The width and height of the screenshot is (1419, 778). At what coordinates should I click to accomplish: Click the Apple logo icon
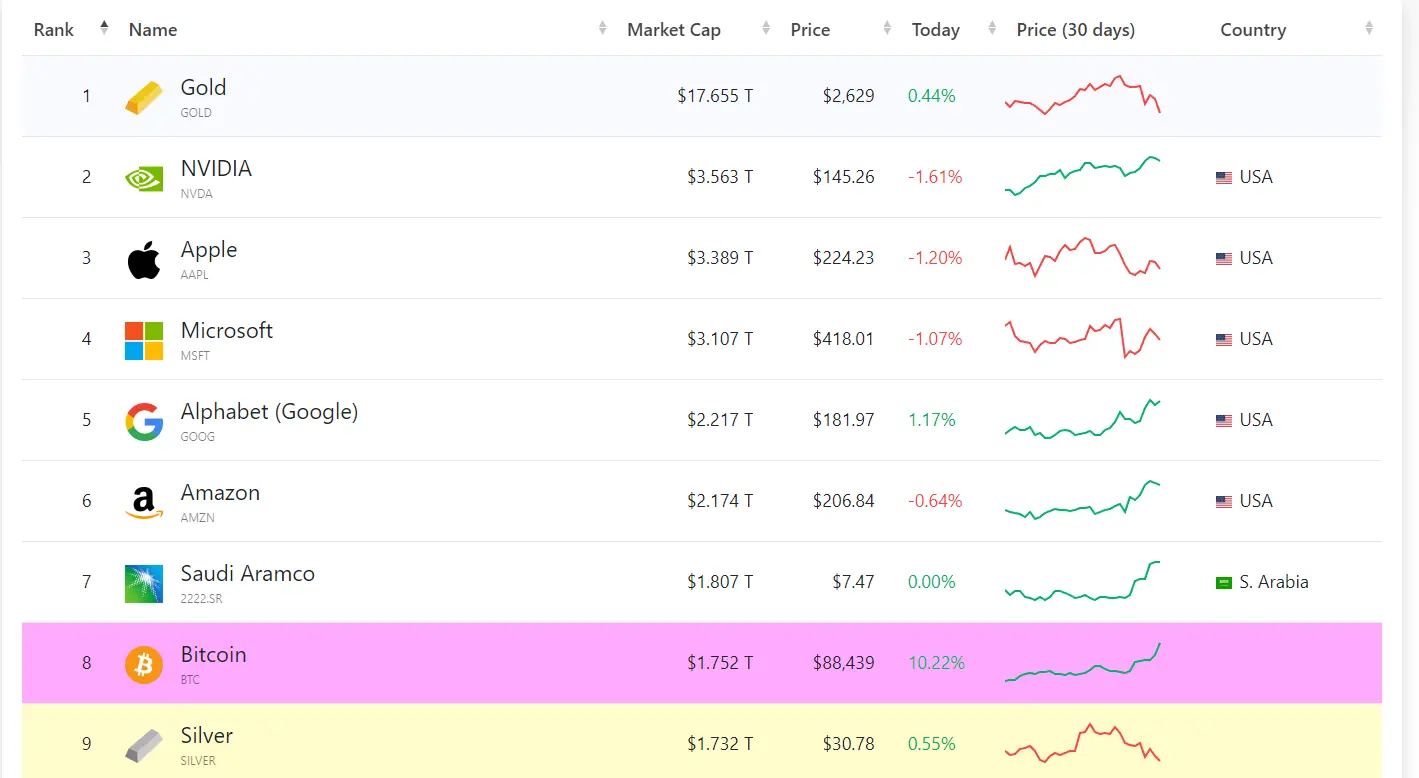pos(143,259)
